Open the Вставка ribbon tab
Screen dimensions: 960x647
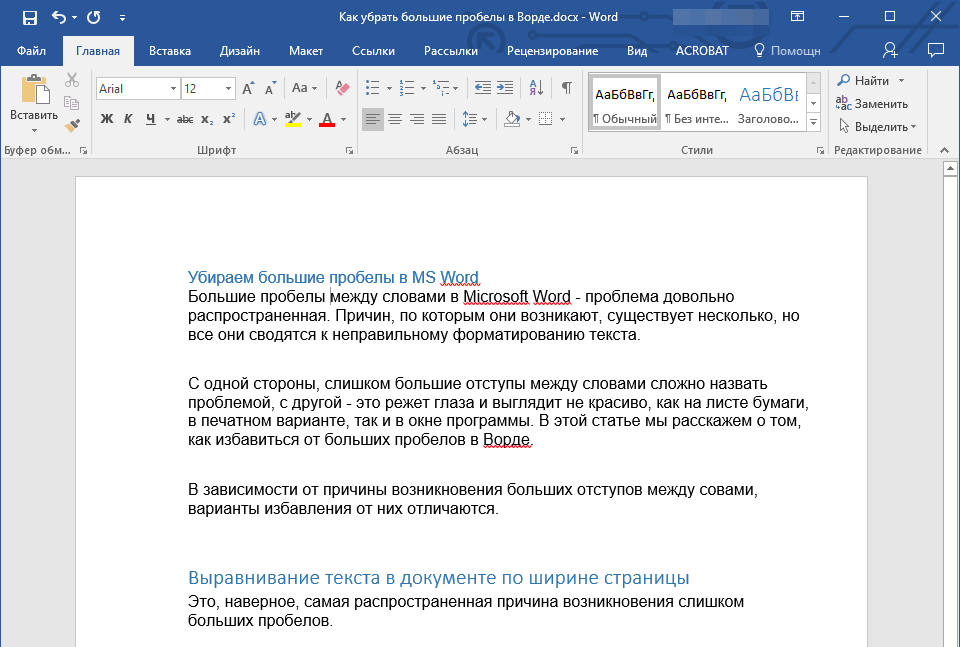pos(170,51)
